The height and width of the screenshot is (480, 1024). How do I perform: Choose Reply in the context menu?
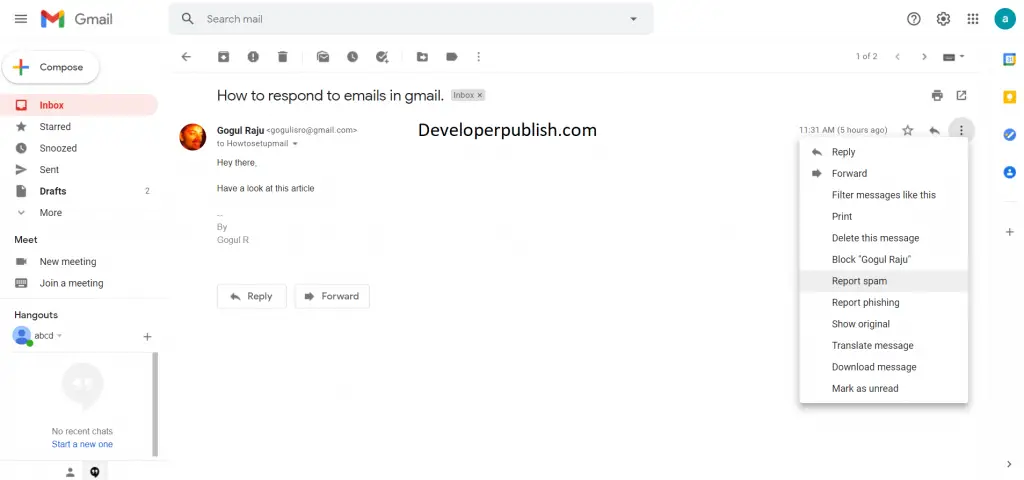tap(884, 152)
